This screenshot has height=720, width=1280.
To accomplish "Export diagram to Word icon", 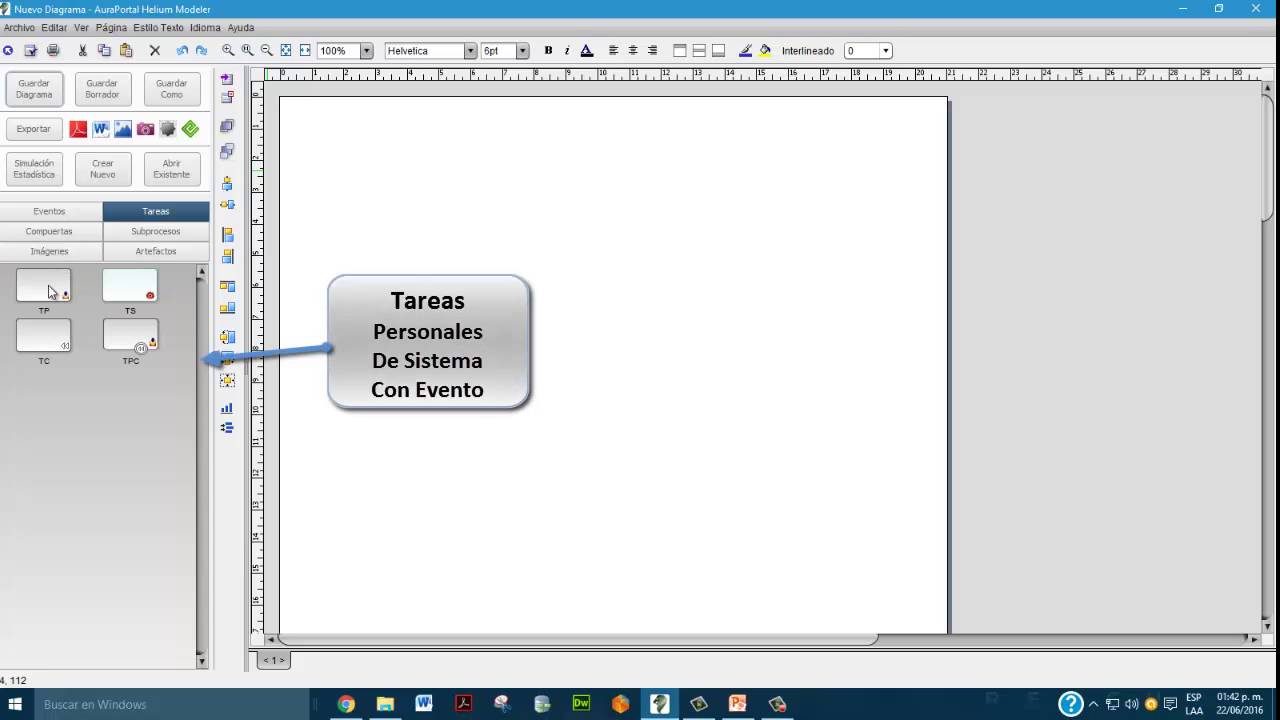I will [x=101, y=129].
